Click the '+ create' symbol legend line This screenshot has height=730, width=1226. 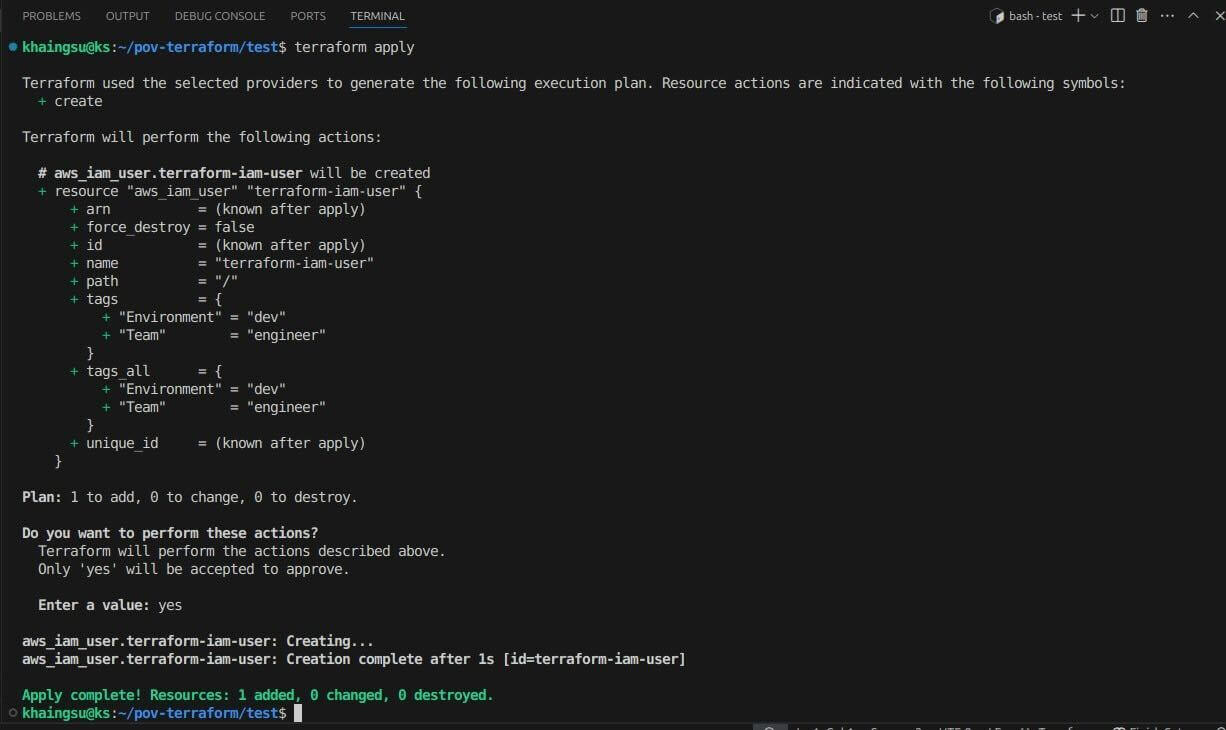tap(70, 101)
